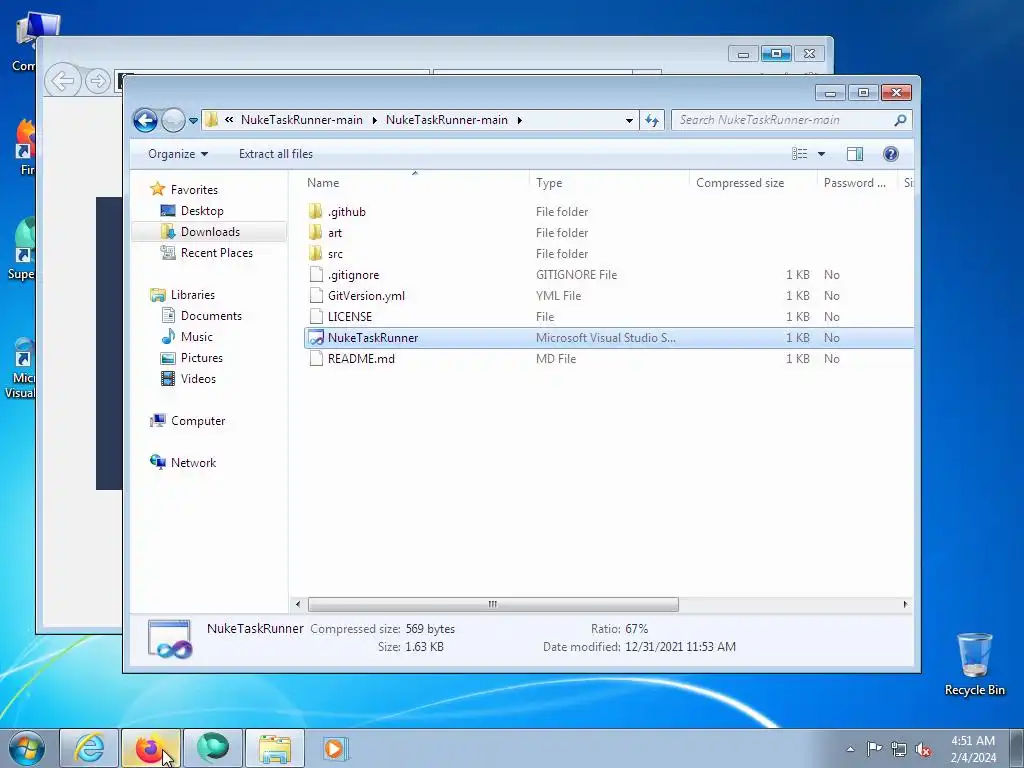Toggle the preview pane
Viewport: 1024px width, 768px height.
click(x=855, y=154)
